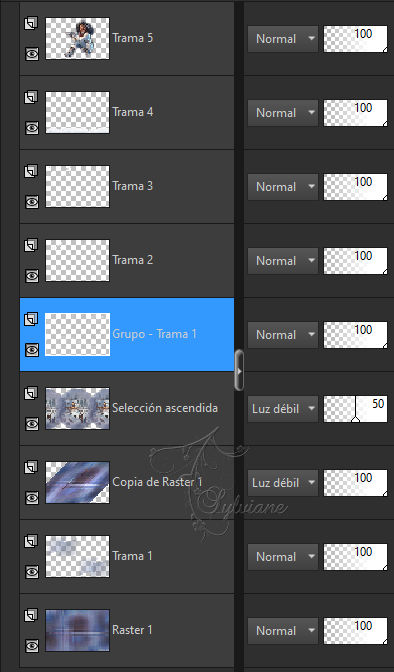
Task: Hide the Raster 1 layer eye
Action: [x=32, y=646]
